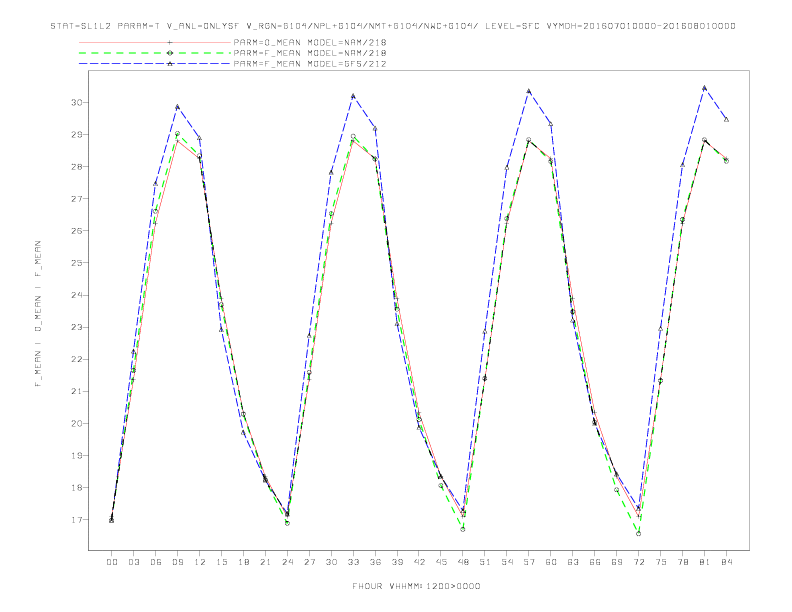
Task: Click the x-axis forecast hour label 81
Action: pos(705,562)
